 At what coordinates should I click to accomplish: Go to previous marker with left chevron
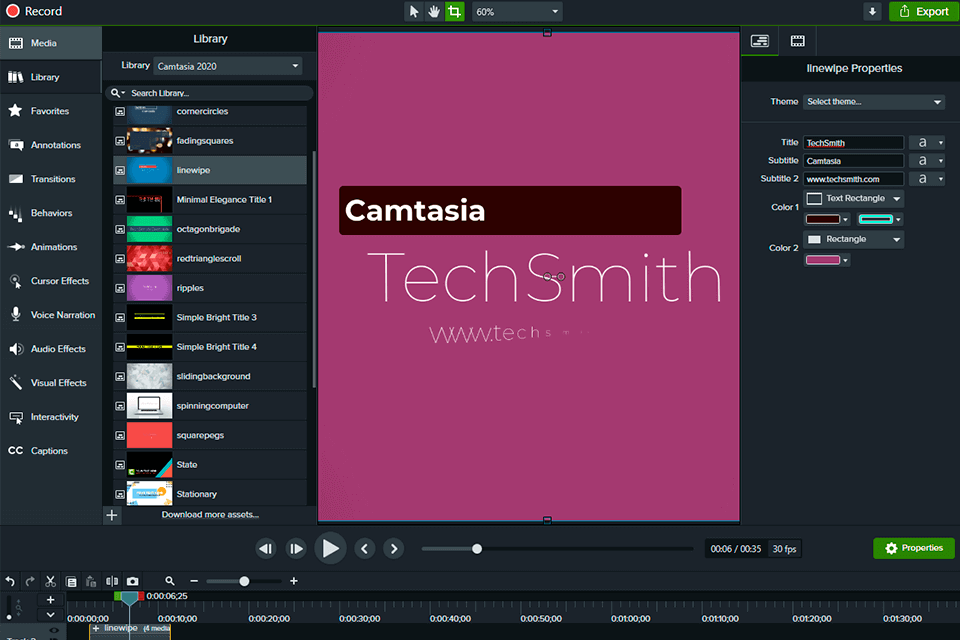(364, 549)
